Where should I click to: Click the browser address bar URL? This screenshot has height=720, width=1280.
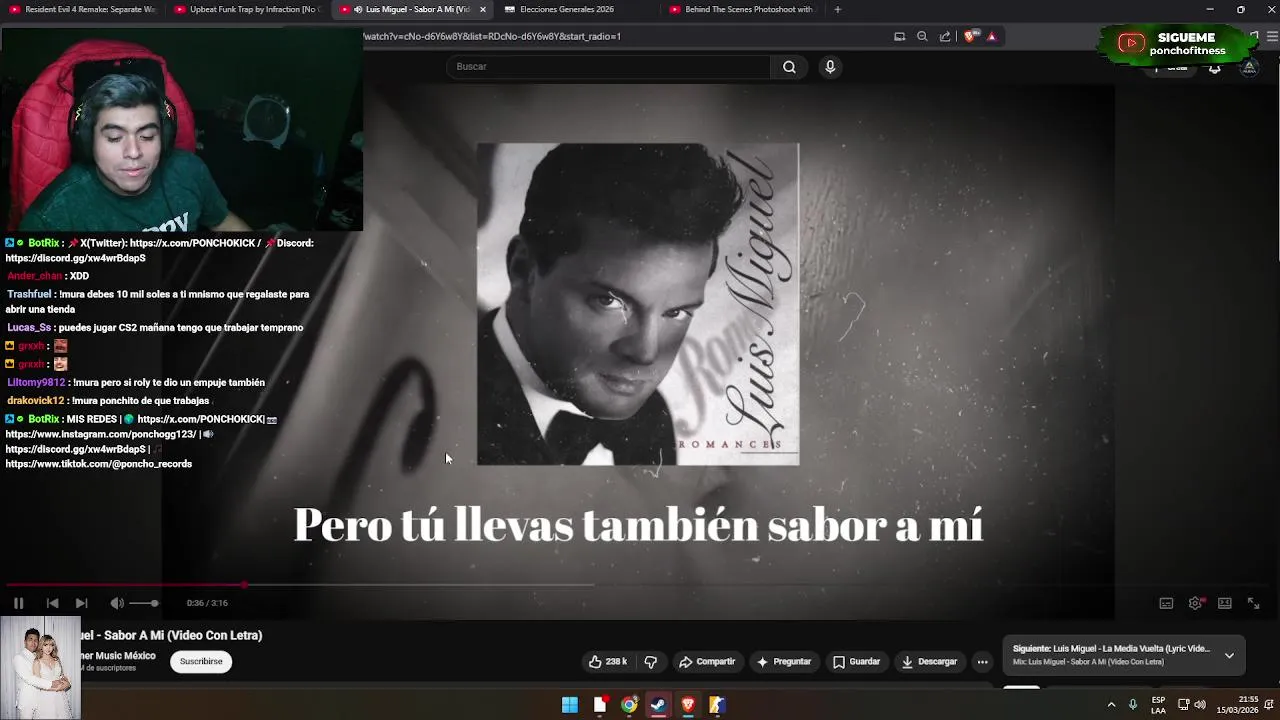tap(492, 36)
